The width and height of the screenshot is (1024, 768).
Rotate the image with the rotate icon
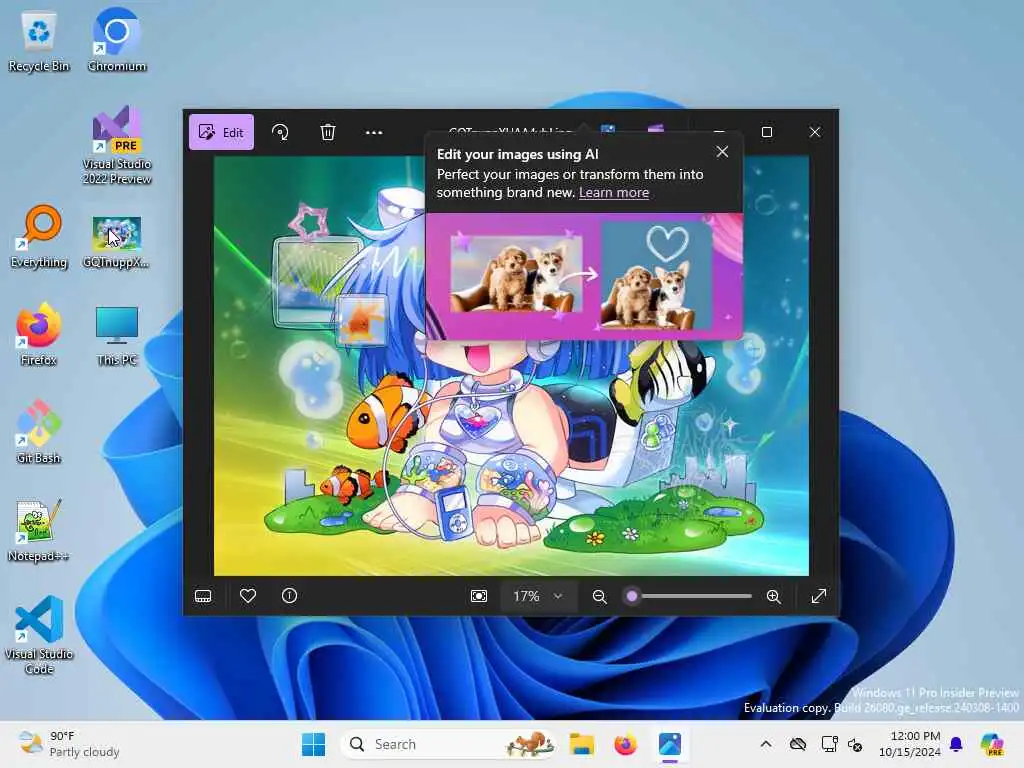[280, 133]
